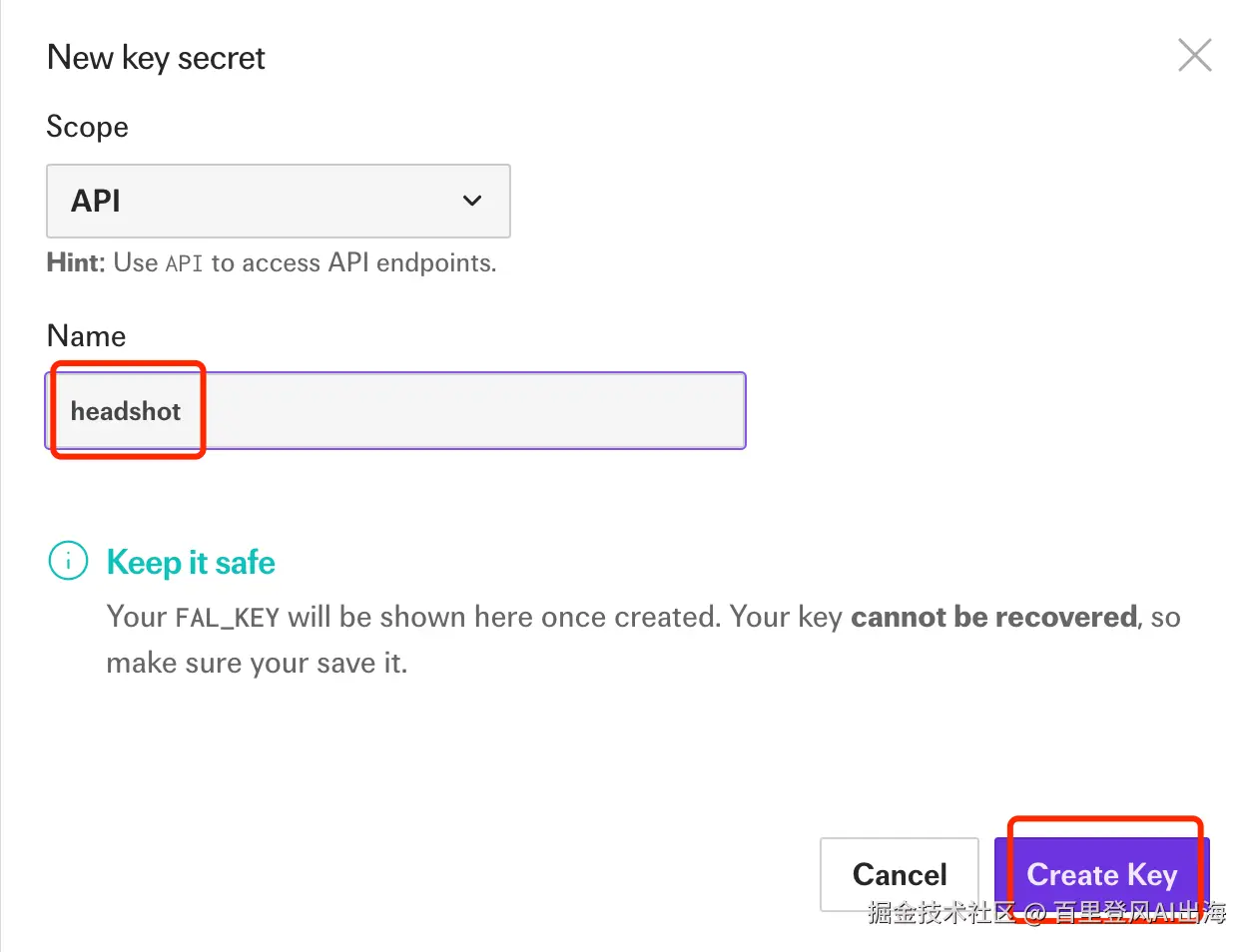This screenshot has width=1252, height=952.
Task: Click the Name label above the field
Action: (x=87, y=336)
